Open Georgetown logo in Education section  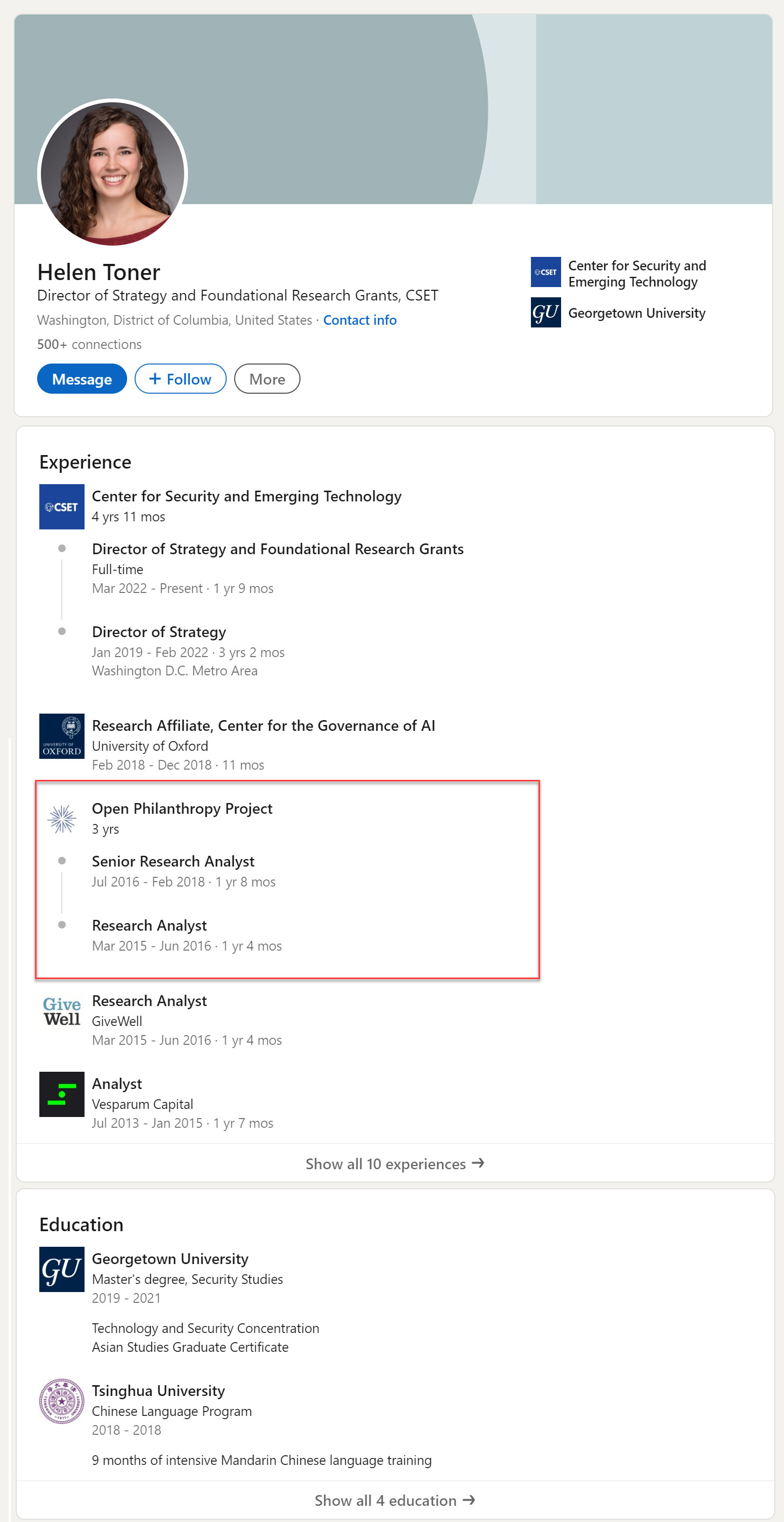click(x=61, y=1268)
